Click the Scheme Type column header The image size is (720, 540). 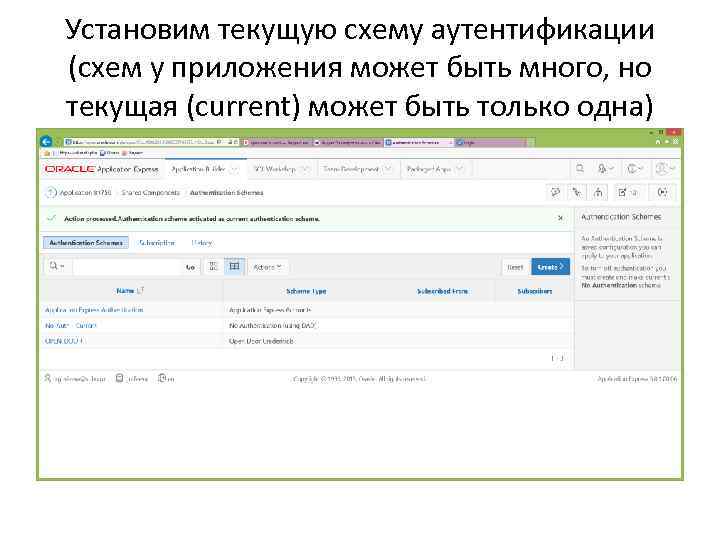click(306, 291)
